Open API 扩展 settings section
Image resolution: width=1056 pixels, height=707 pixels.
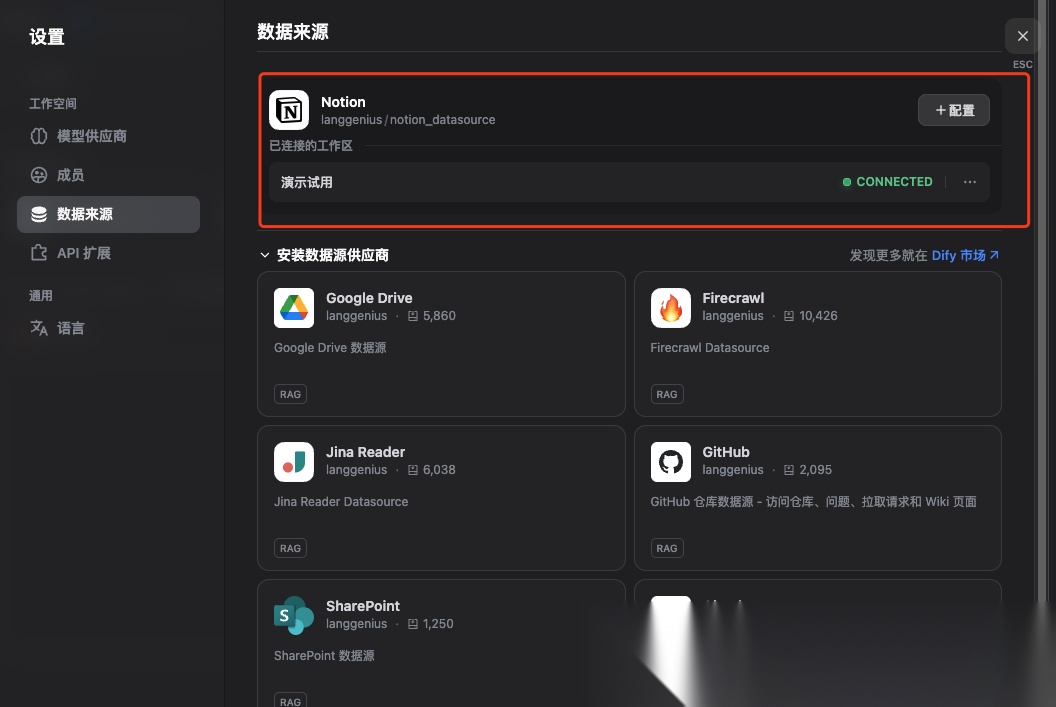point(108,253)
